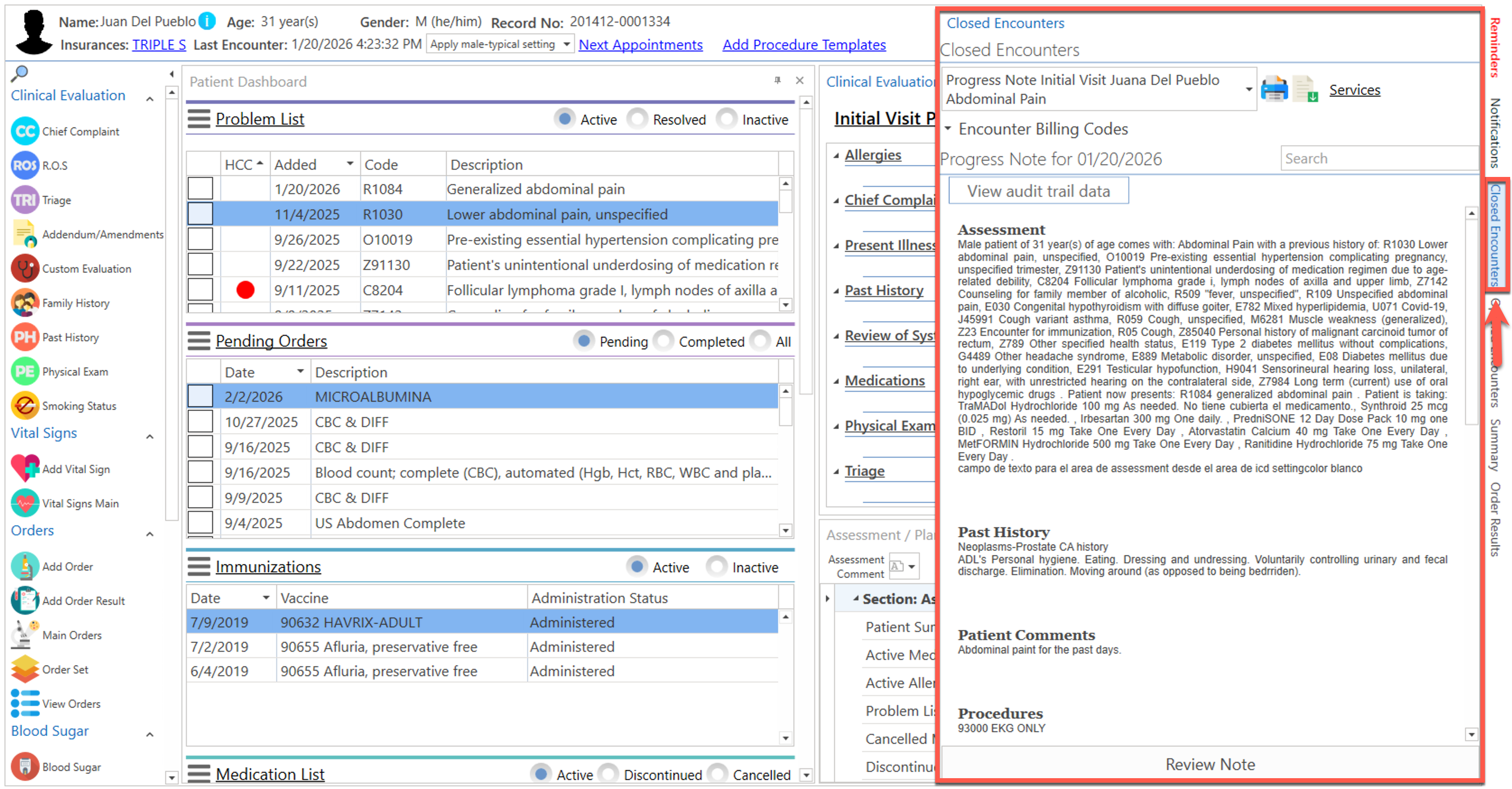Open the Chief Complaint icon in sidebar

click(25, 131)
